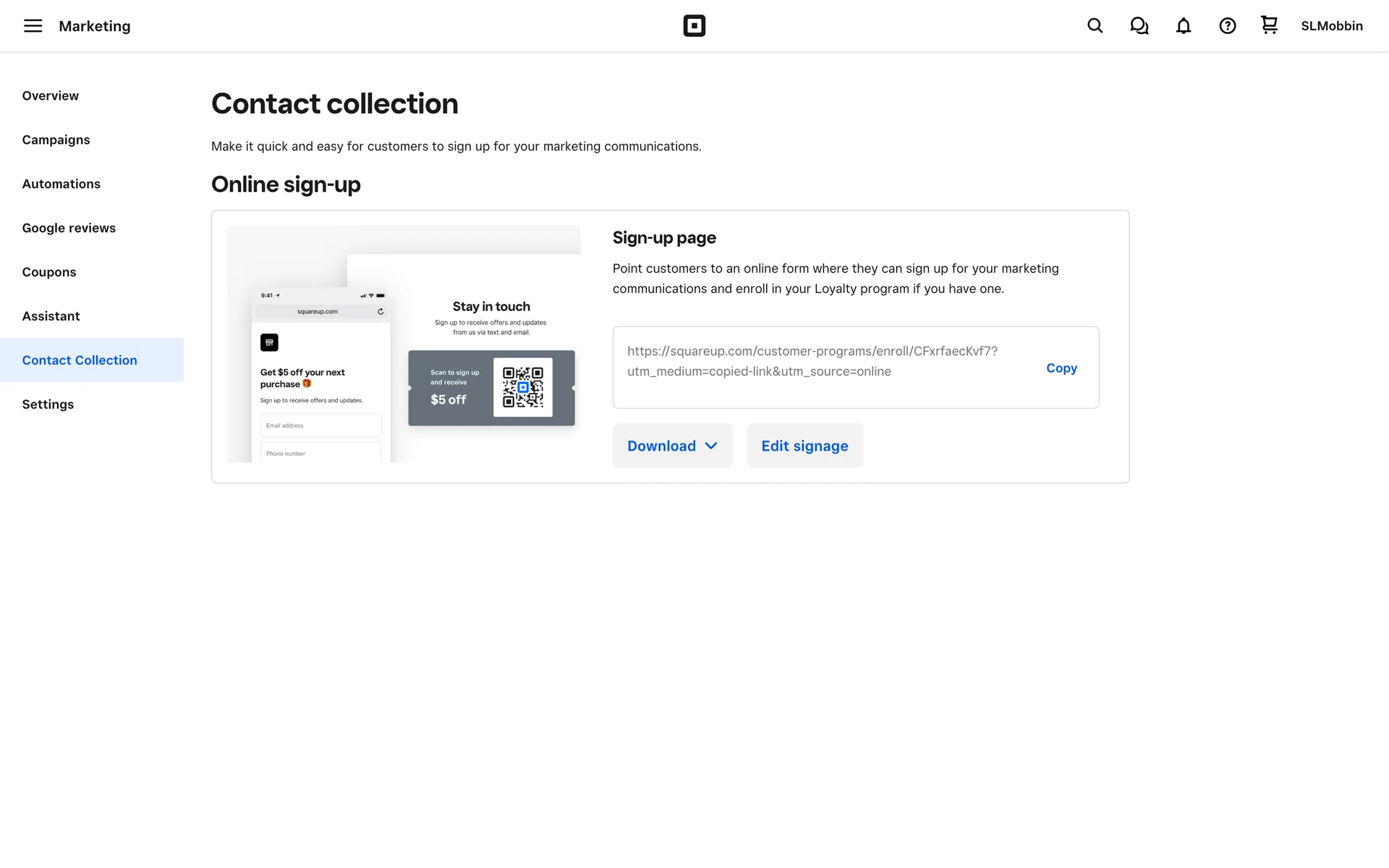Open the SLMobbin account menu
This screenshot has width=1389, height=868.
click(x=1331, y=26)
